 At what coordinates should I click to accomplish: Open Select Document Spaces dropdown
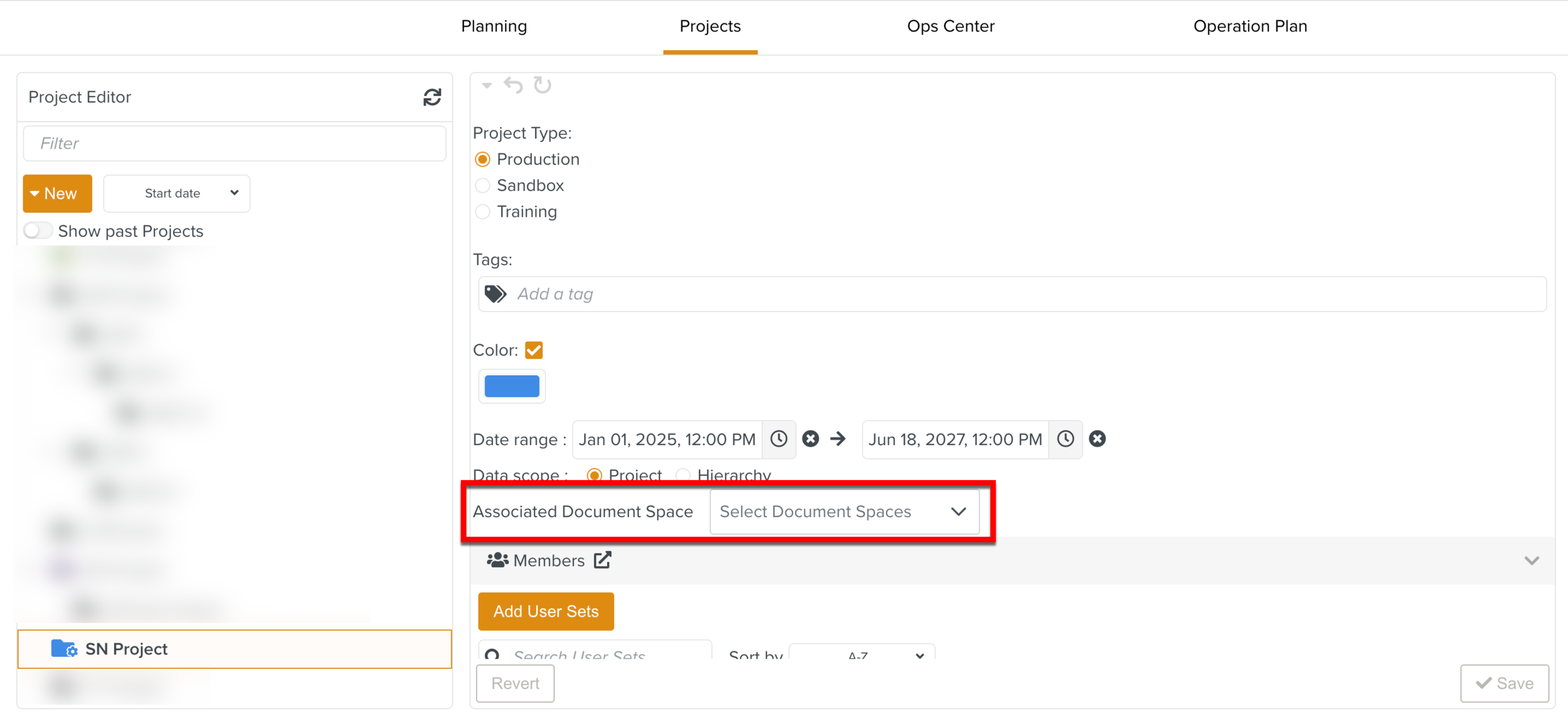coord(844,512)
